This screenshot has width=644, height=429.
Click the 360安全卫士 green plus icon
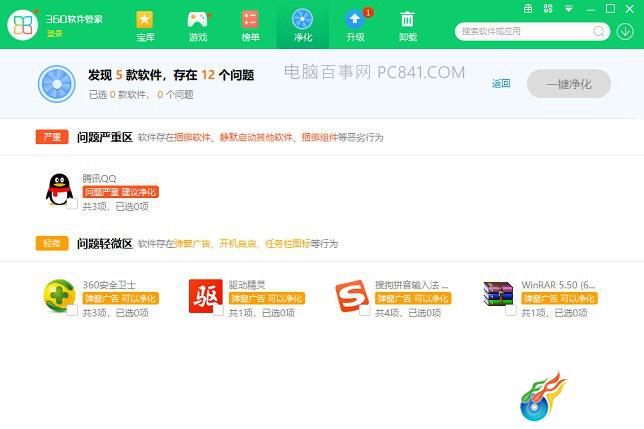pyautogui.click(x=60, y=296)
